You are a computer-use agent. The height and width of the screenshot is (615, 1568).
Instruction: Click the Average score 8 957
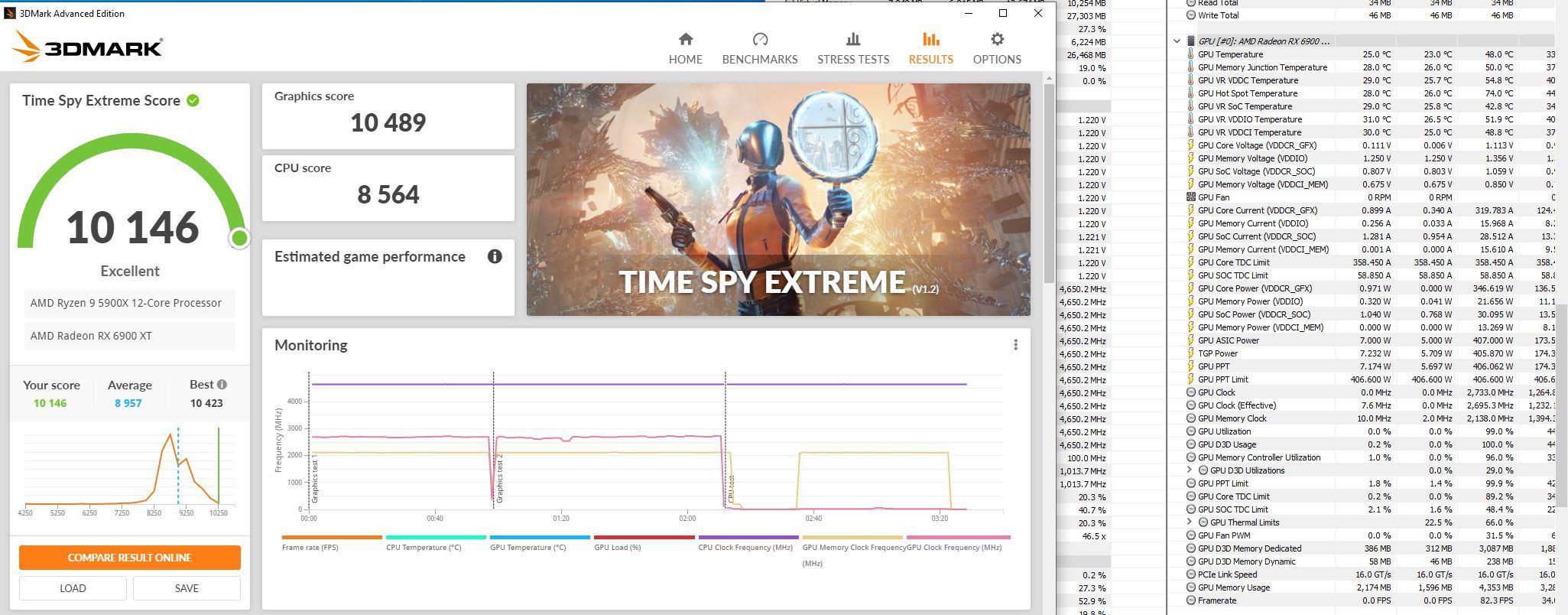point(128,403)
